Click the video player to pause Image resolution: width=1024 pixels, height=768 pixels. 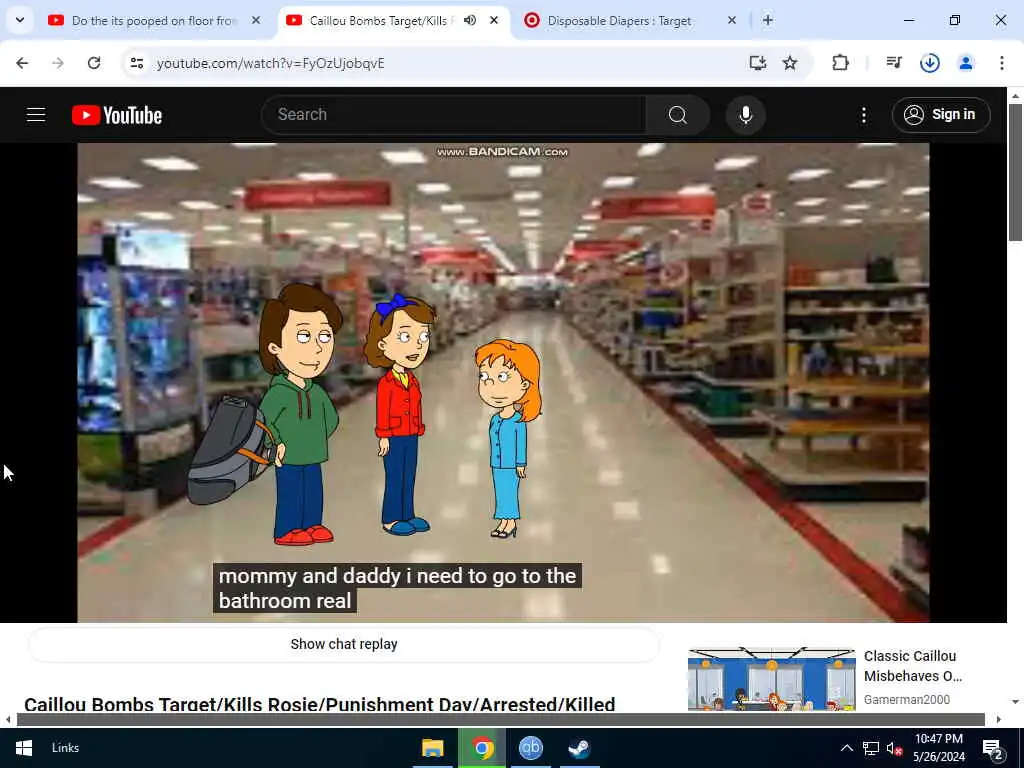(x=503, y=382)
